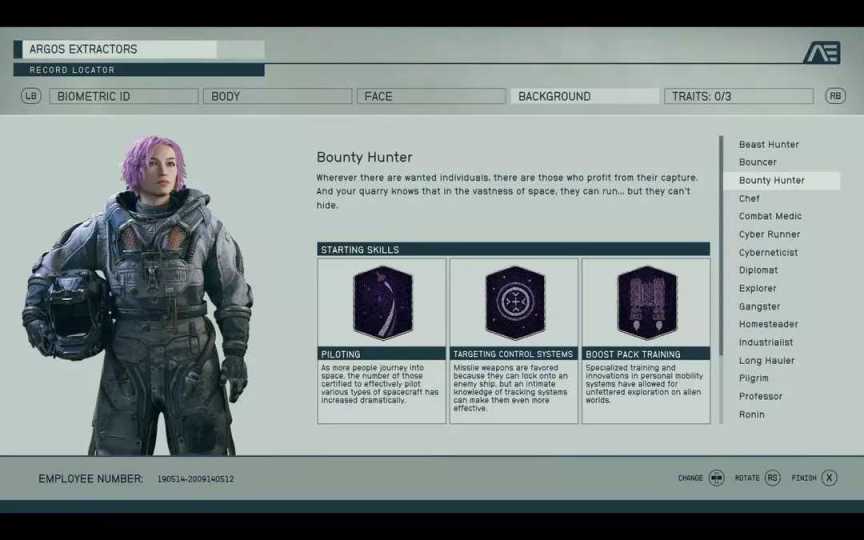The height and width of the screenshot is (540, 864).
Task: Click the Change d-pad icon
Action: pos(716,478)
